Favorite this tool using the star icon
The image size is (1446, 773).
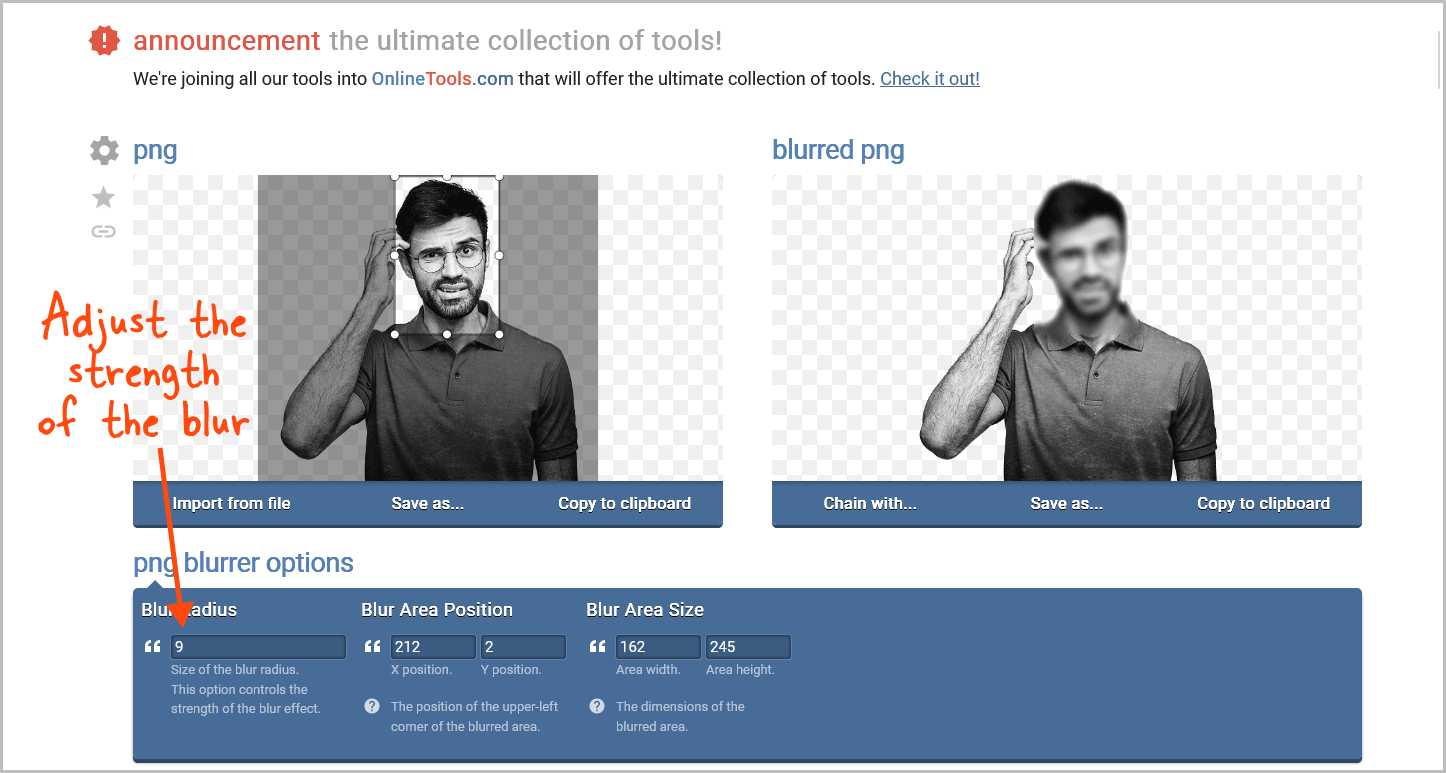point(103,197)
